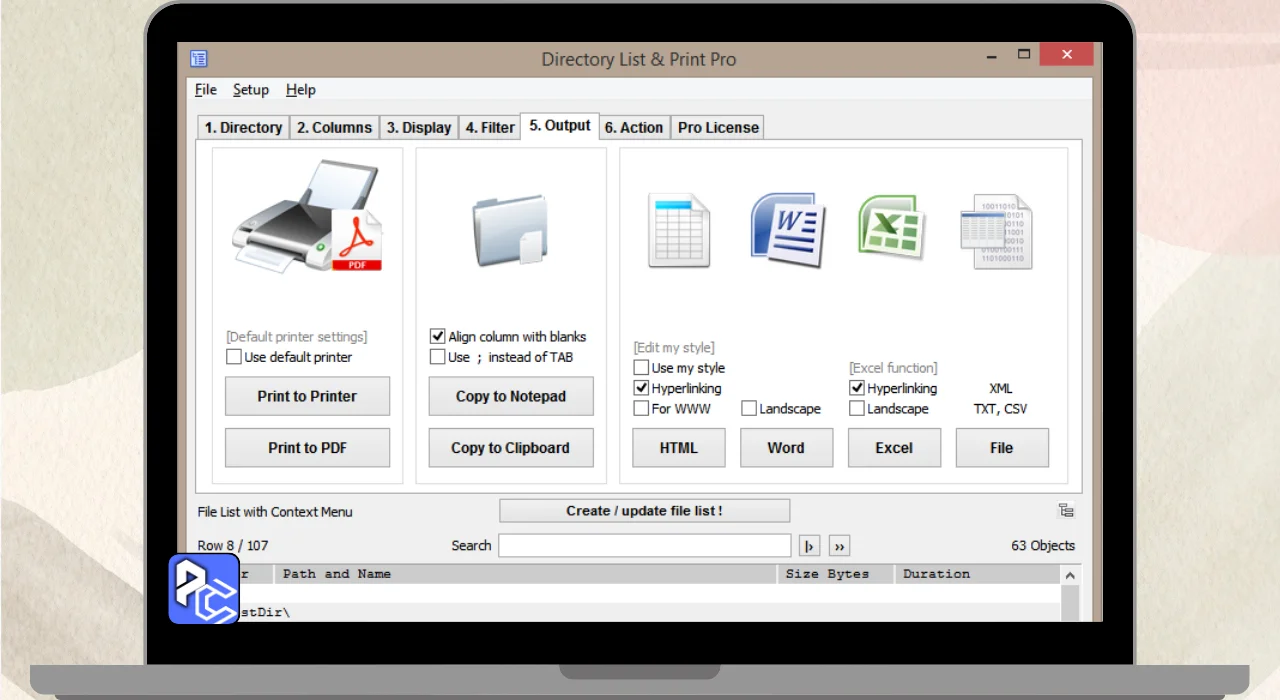Click the Row 8 / 107 indicator
Viewport: 1280px width, 700px height.
pyautogui.click(x=233, y=546)
